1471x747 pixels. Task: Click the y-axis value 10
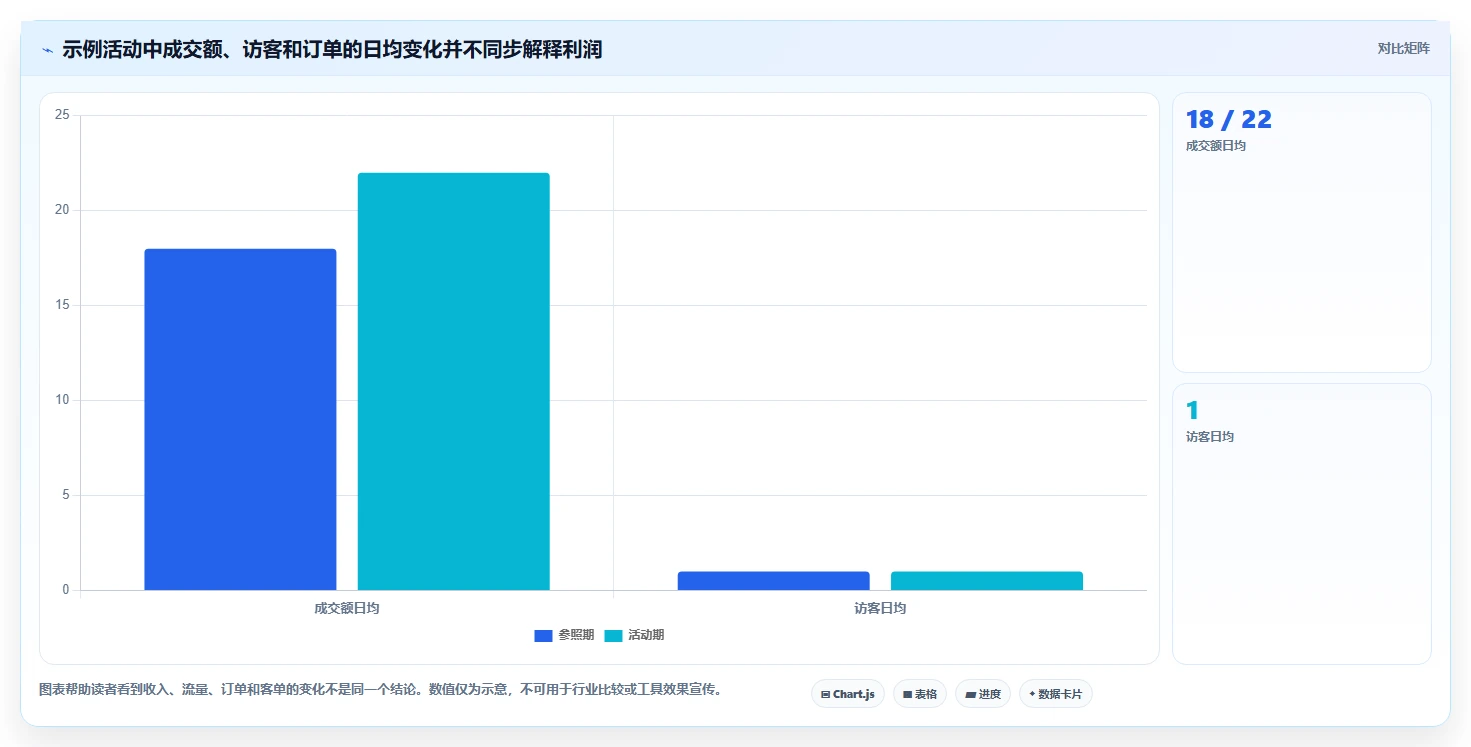(x=62, y=400)
